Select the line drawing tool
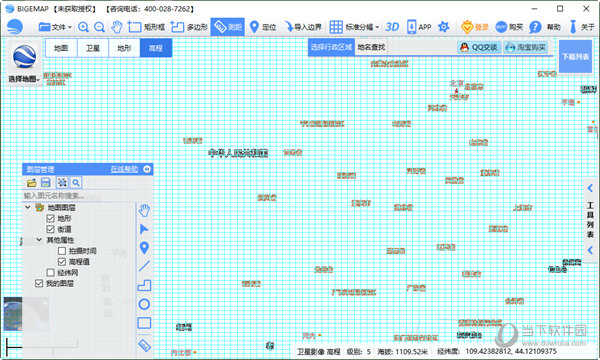600x360 pixels. [144, 266]
